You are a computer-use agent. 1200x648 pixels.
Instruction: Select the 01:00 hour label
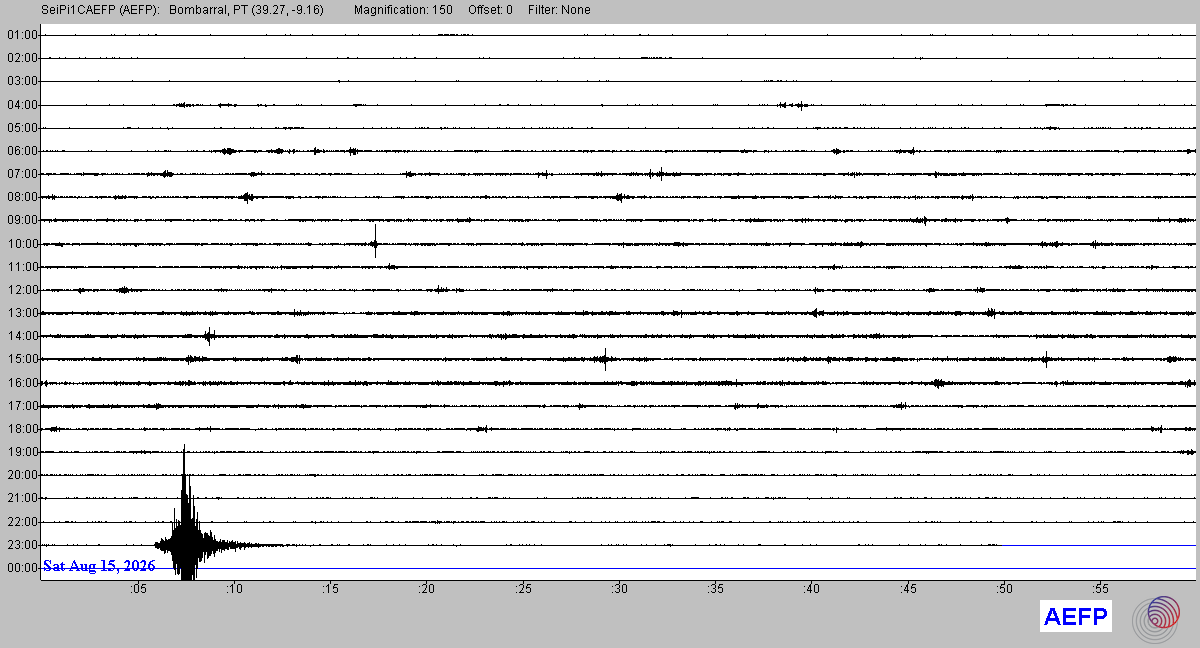point(21,35)
